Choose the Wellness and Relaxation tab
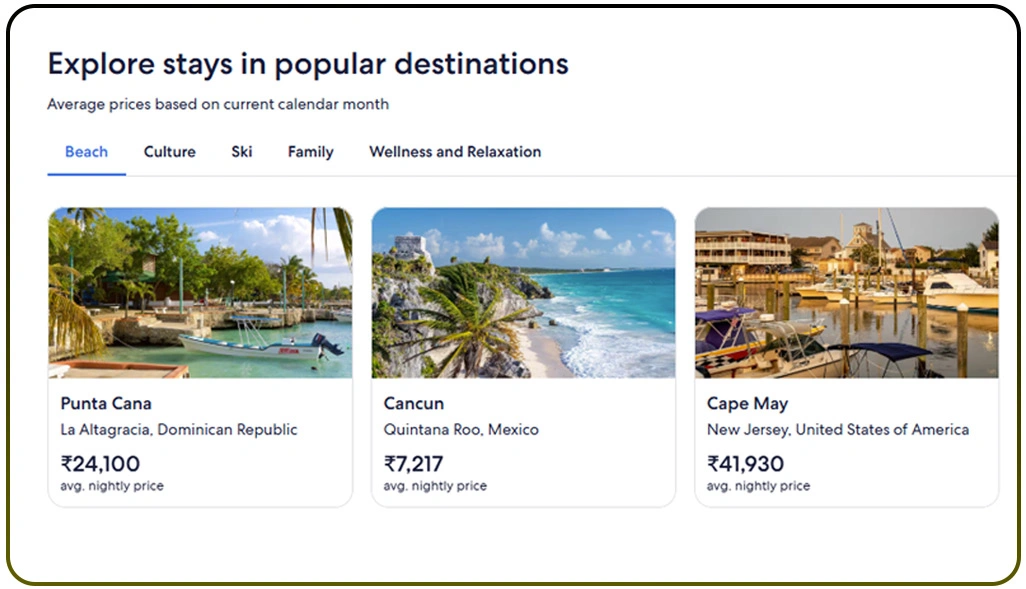This screenshot has width=1026, height=589. [455, 152]
